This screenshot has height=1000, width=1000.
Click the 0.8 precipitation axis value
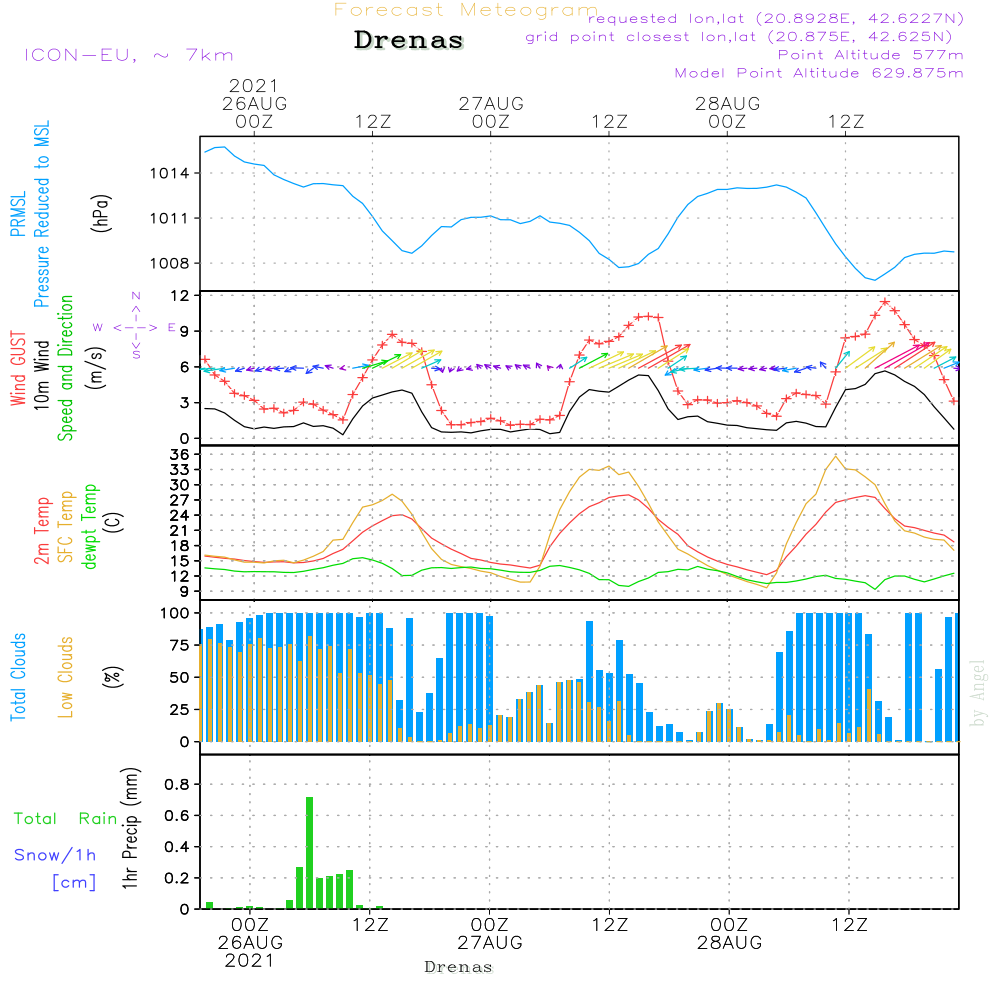(x=177, y=784)
